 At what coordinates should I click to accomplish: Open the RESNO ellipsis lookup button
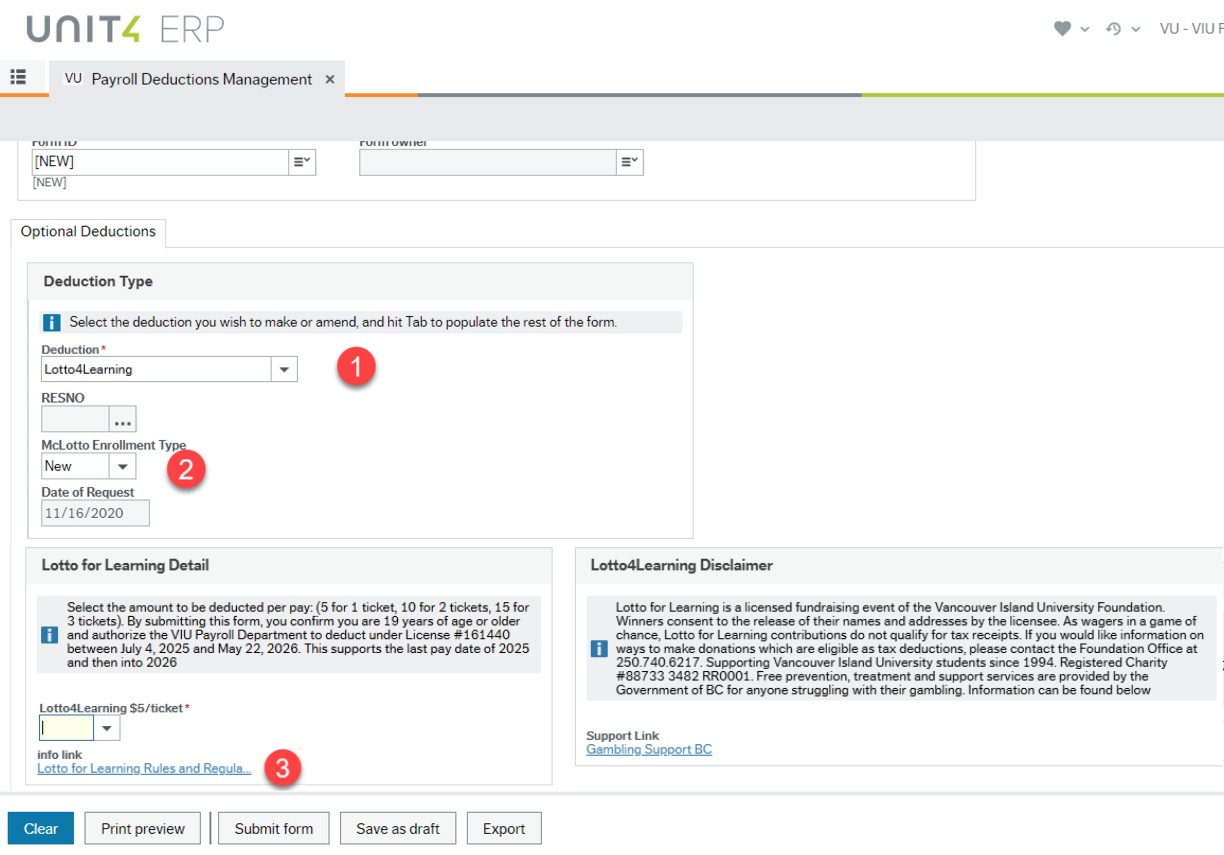[x=123, y=419]
